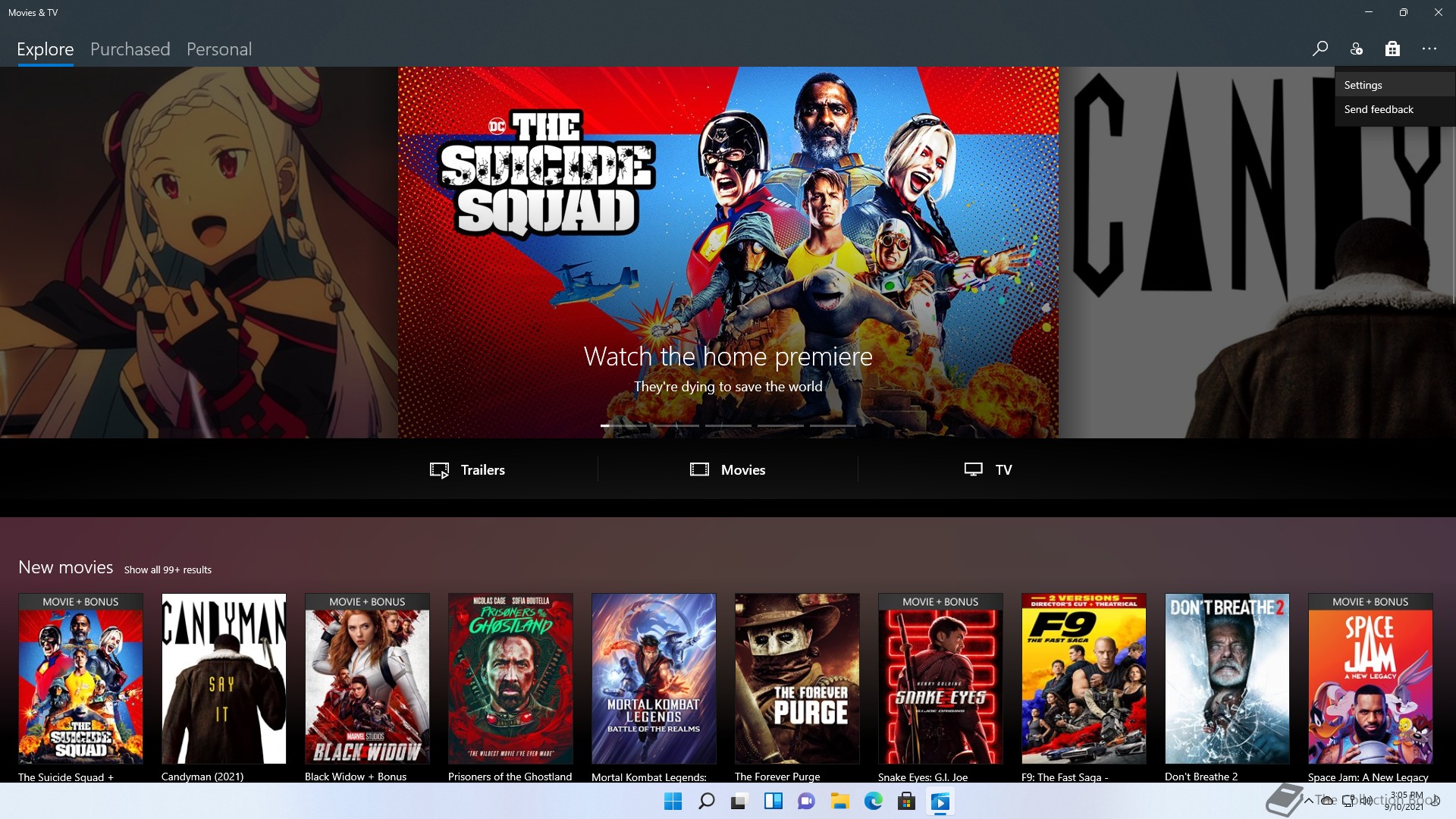Open the Windows Start button
1456x819 pixels.
[673, 802]
